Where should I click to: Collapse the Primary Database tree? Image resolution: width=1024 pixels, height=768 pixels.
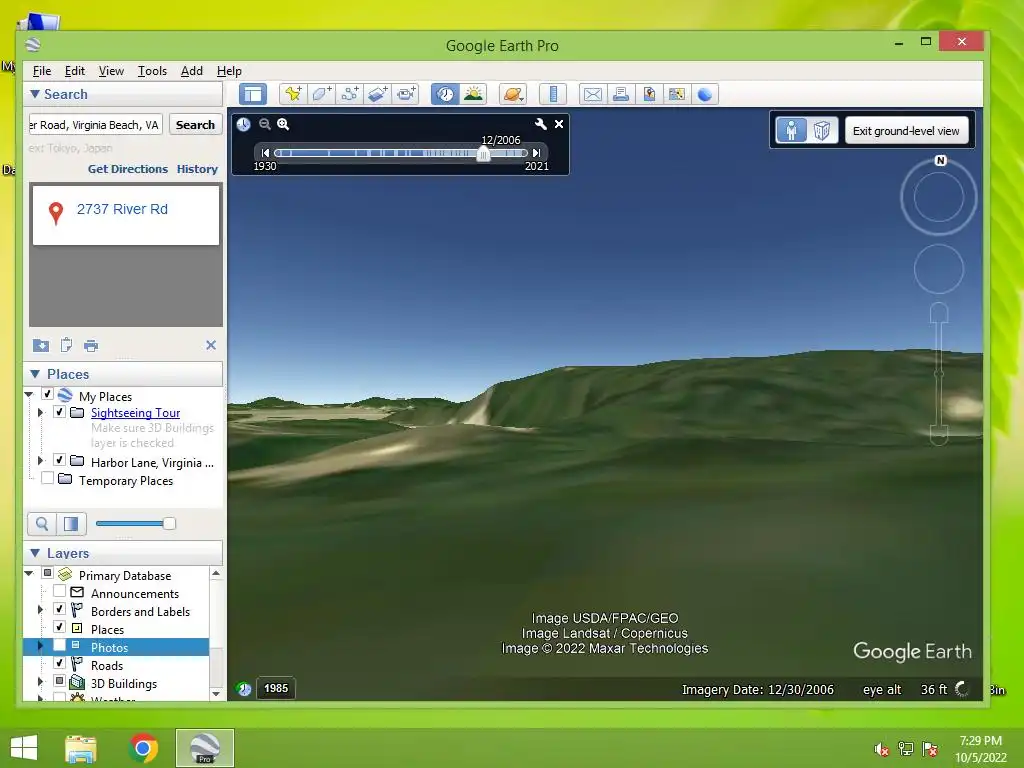pyautogui.click(x=29, y=573)
